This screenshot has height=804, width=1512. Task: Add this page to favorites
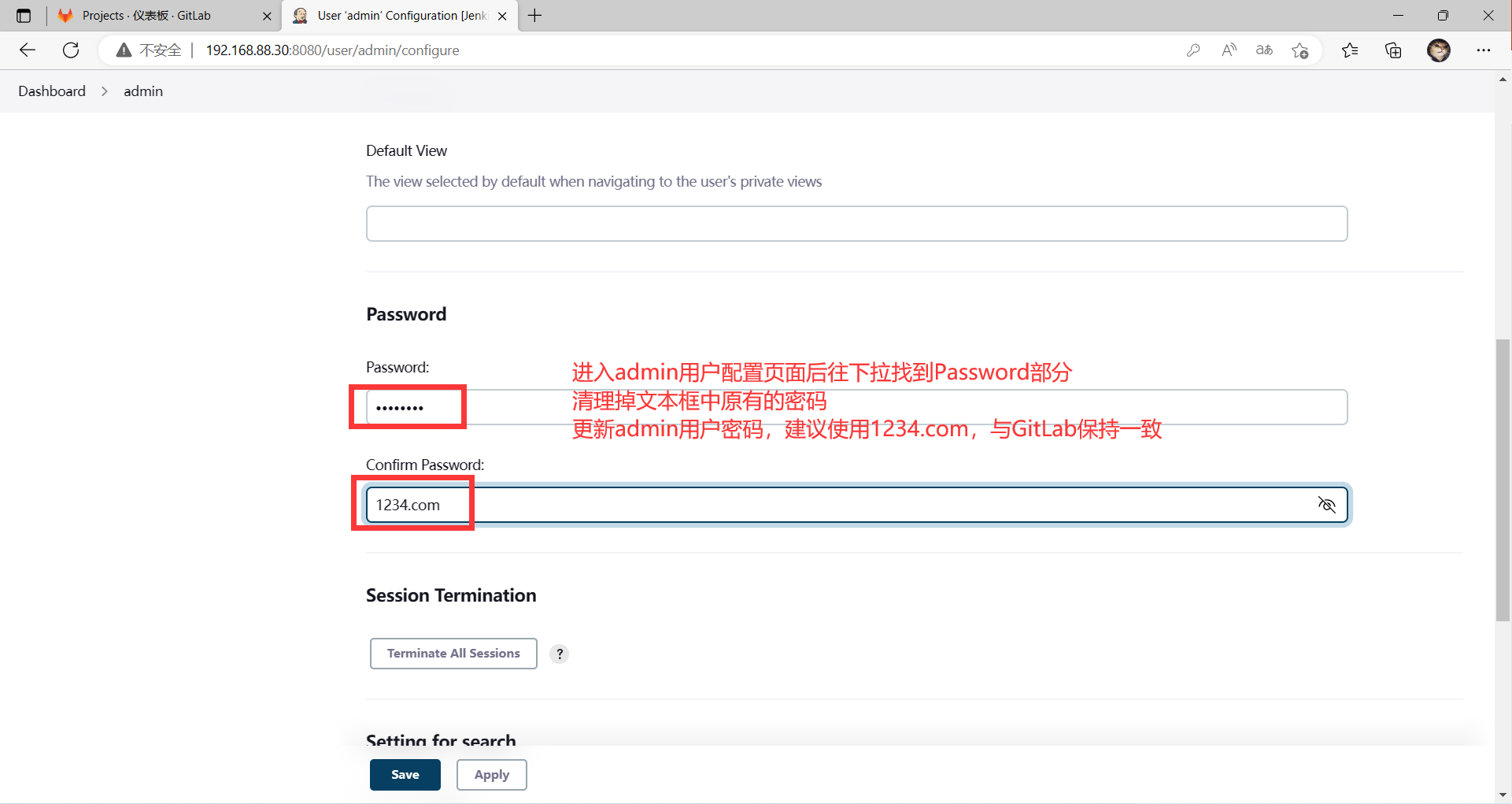click(1300, 50)
